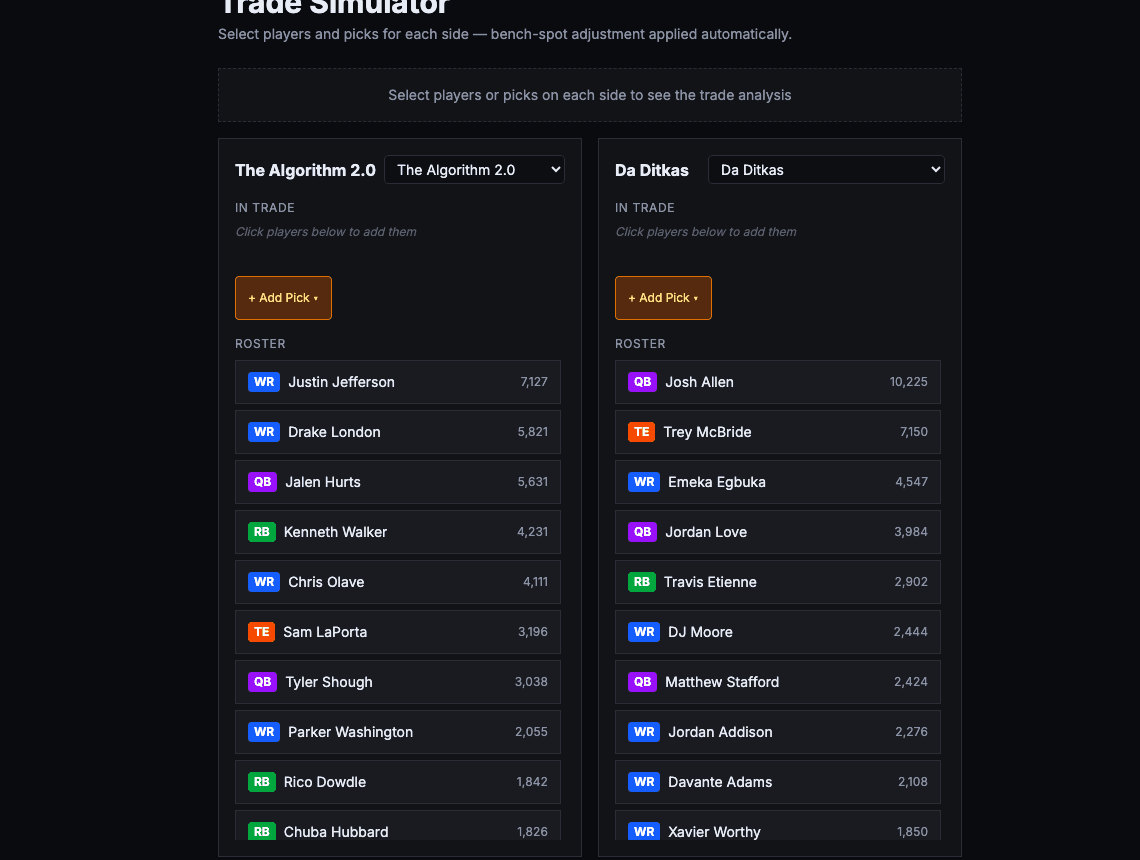Click the RB badge beside Travis Etienne

(642, 582)
